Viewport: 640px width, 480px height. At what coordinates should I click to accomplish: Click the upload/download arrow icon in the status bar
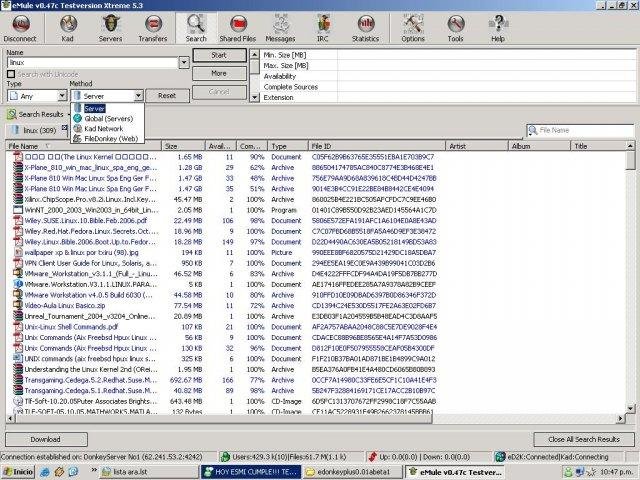click(372, 457)
